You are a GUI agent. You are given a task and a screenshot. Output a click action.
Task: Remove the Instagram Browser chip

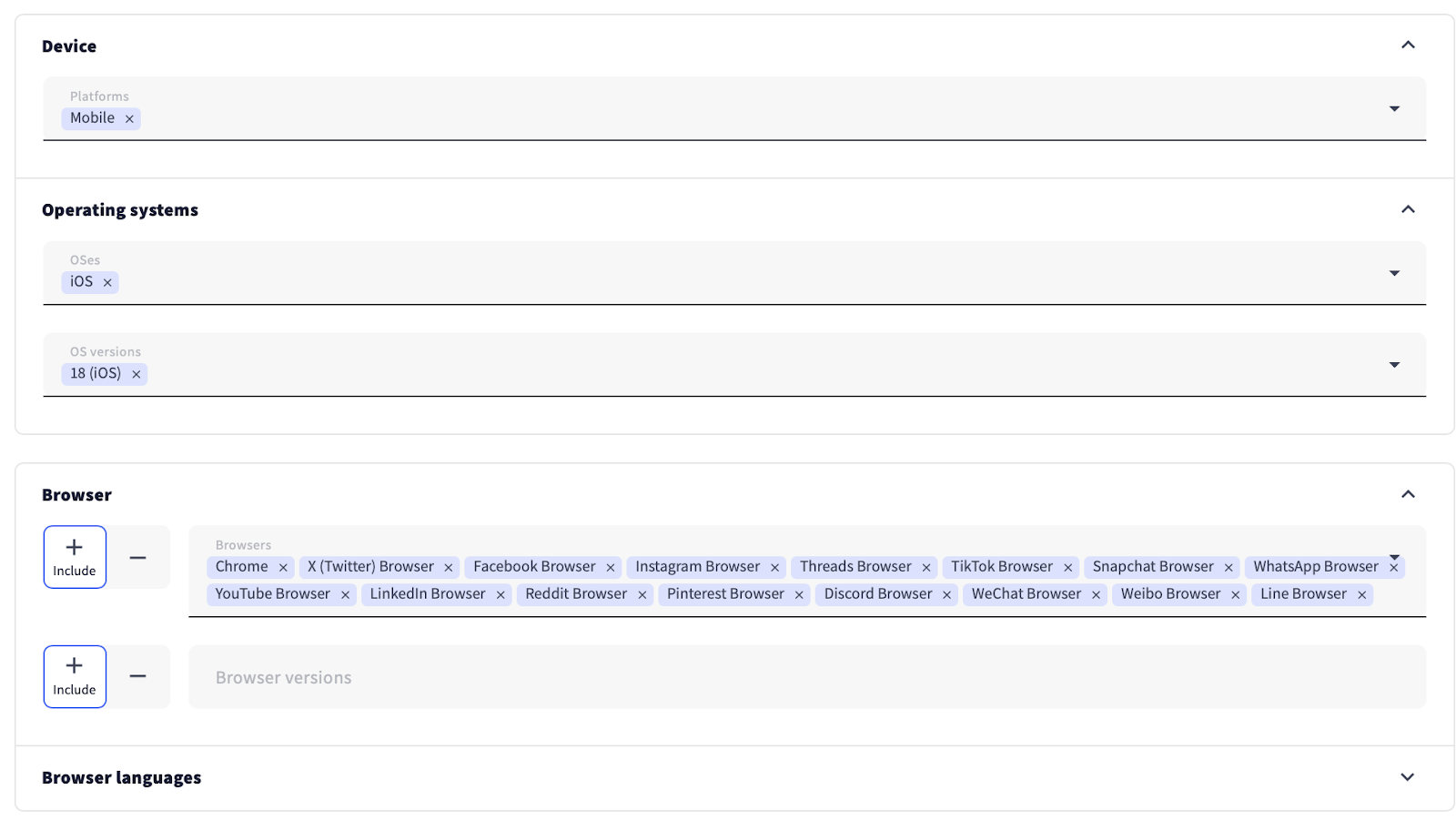[774, 568]
